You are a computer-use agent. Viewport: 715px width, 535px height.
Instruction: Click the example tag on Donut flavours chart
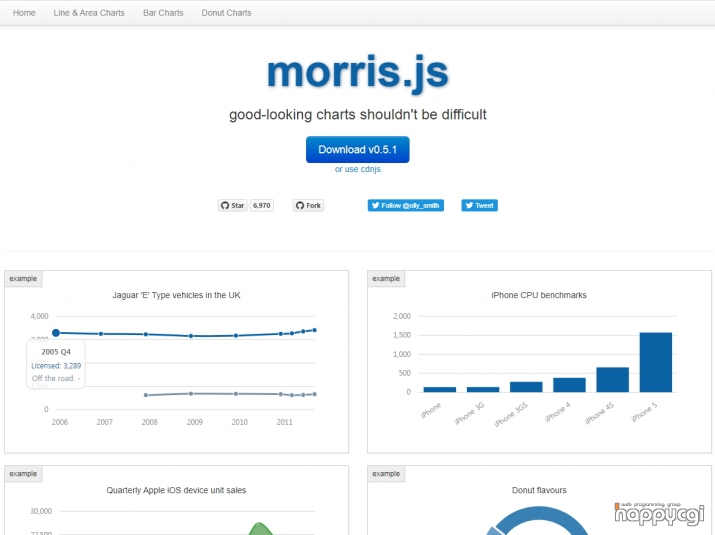pos(386,474)
